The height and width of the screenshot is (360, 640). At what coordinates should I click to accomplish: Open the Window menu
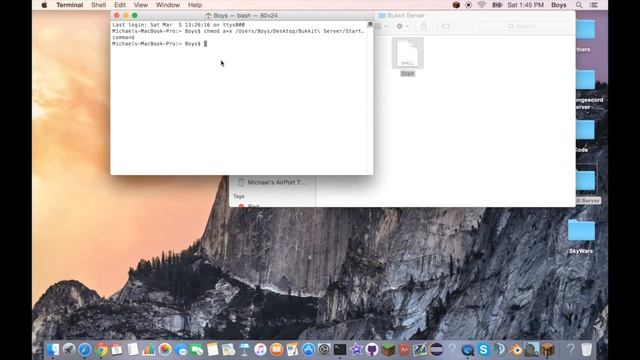[167, 5]
